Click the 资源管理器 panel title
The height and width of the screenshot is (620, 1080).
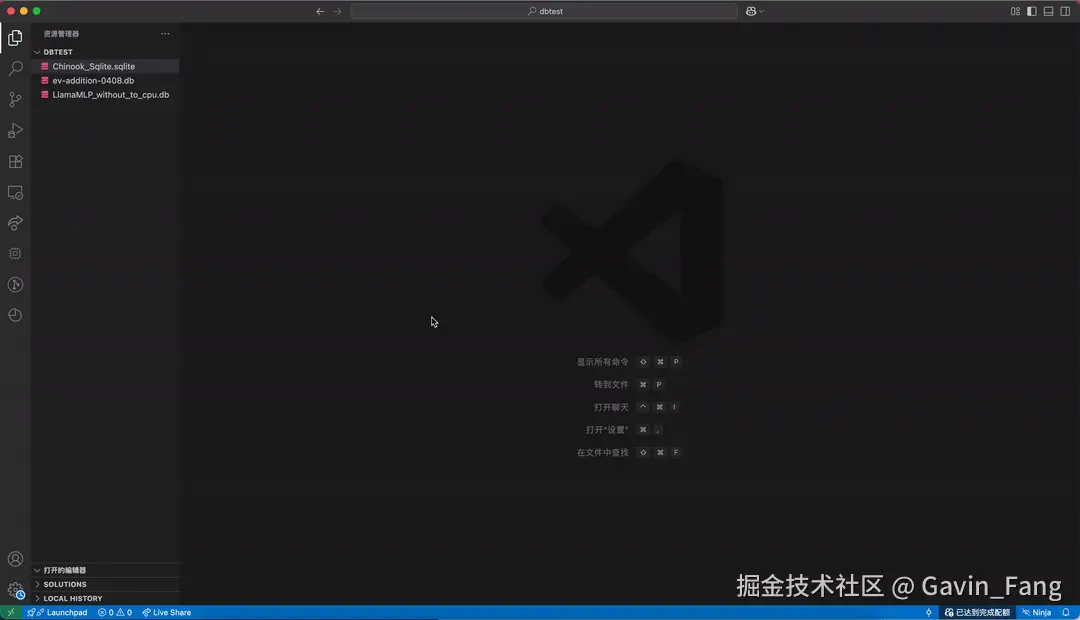pyautogui.click(x=61, y=34)
